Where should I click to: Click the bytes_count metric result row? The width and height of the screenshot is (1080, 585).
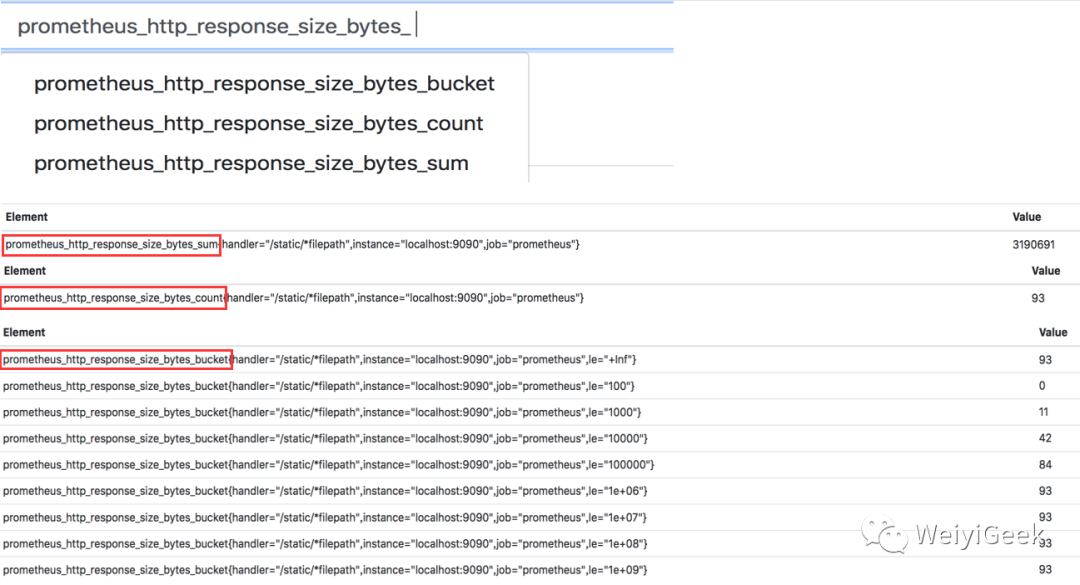pyautogui.click(x=294, y=298)
